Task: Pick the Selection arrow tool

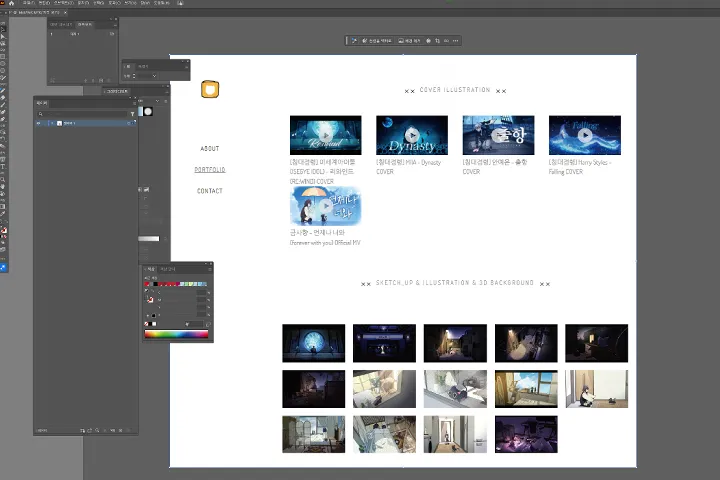Action: click(3, 29)
